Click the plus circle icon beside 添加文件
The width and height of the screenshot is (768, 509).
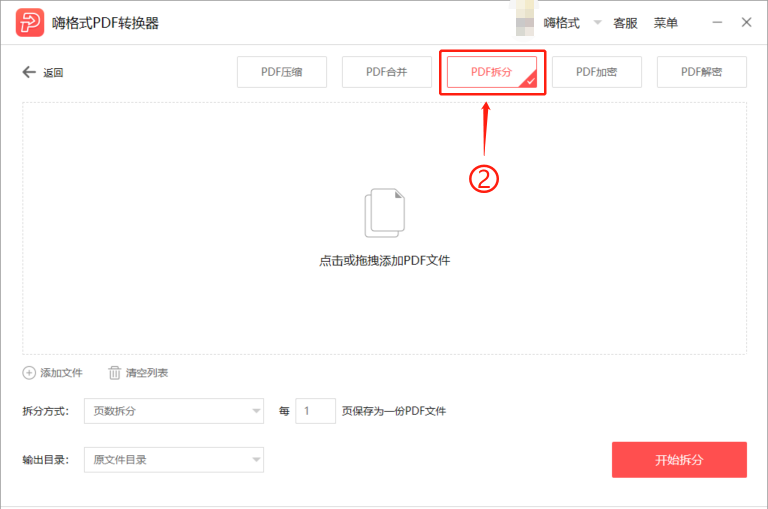point(29,373)
